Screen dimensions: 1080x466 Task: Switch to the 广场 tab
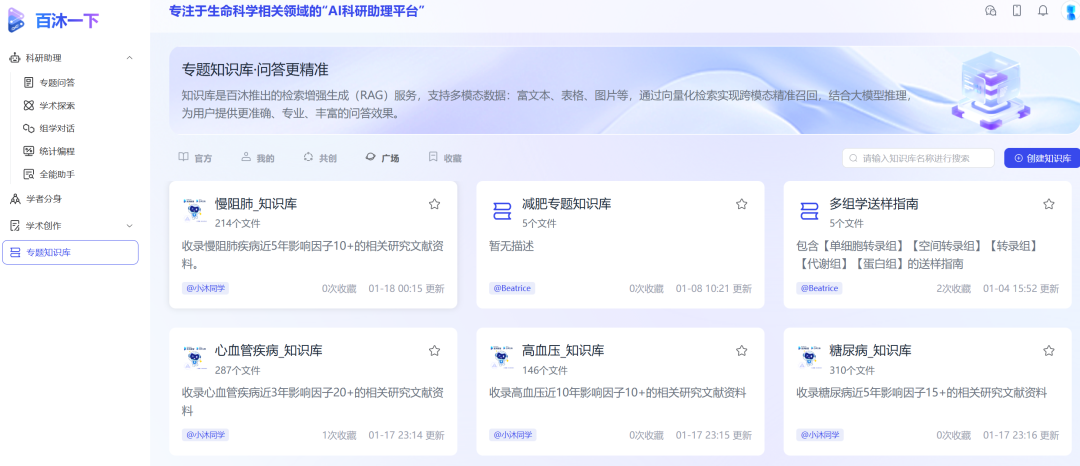click(382, 158)
